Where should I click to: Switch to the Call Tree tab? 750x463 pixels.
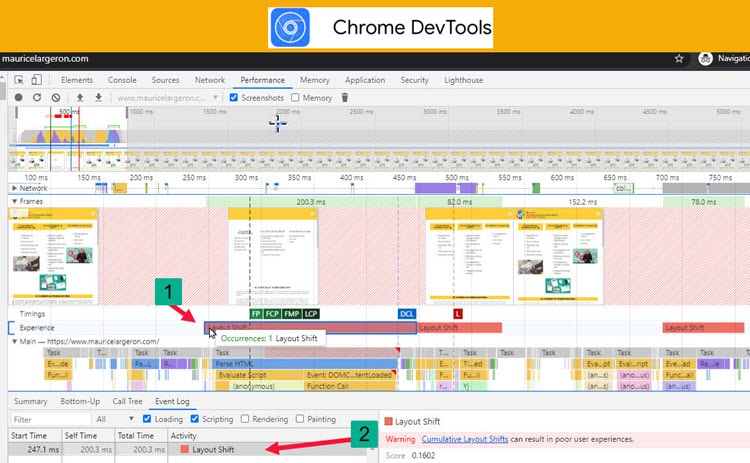(127, 401)
